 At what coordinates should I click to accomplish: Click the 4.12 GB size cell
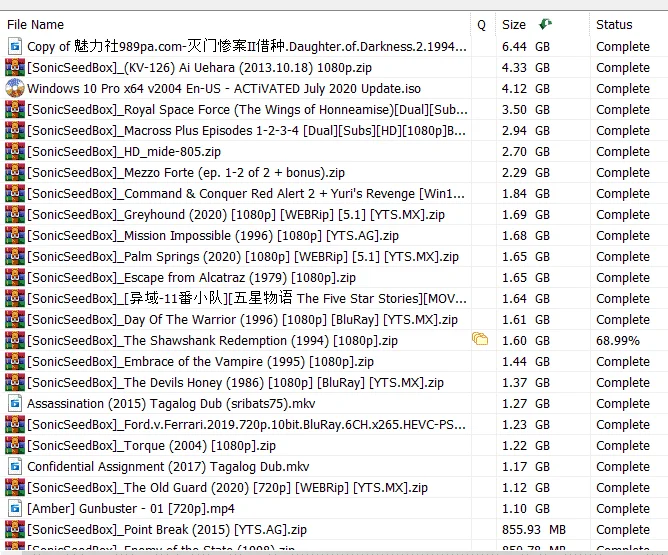[x=526, y=89]
